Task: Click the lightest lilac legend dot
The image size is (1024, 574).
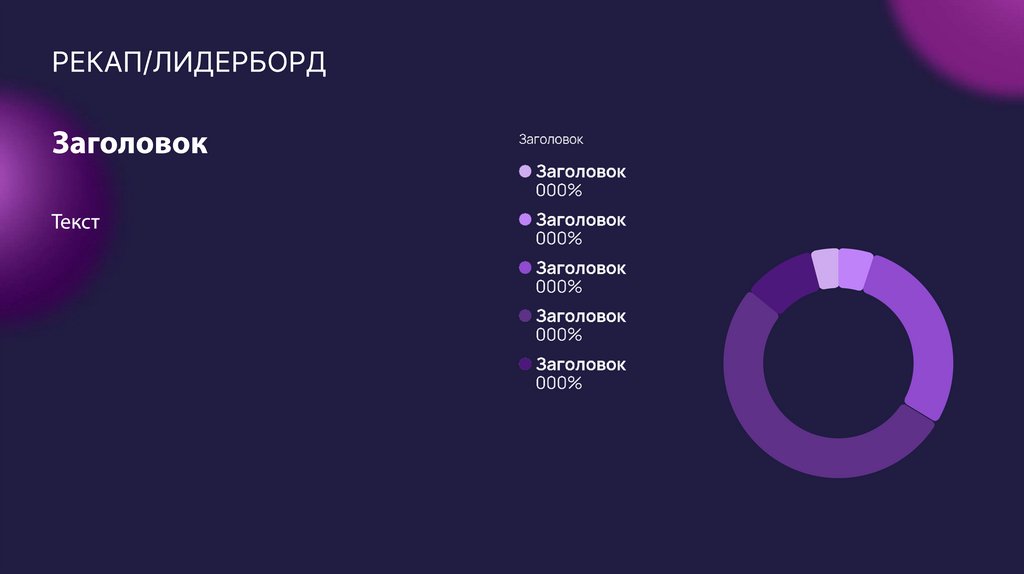Action: [525, 172]
